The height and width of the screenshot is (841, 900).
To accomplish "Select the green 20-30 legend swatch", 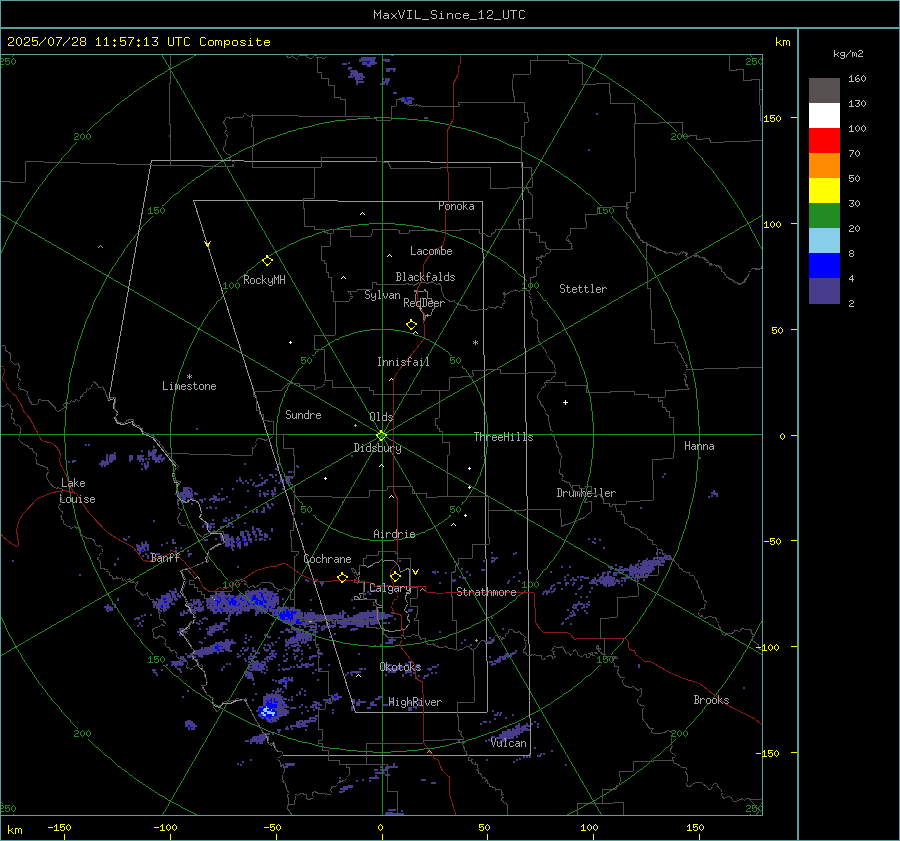I will pyautogui.click(x=824, y=216).
